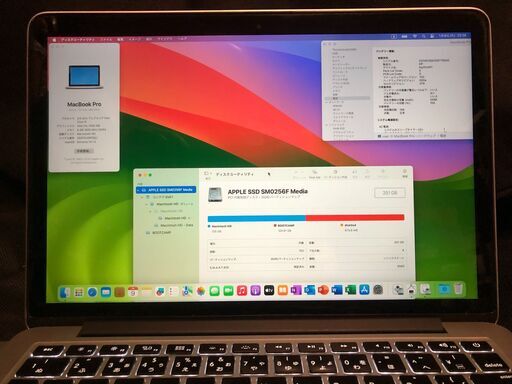Open First Aid in Disk Utility toolbar

[x=314, y=174]
